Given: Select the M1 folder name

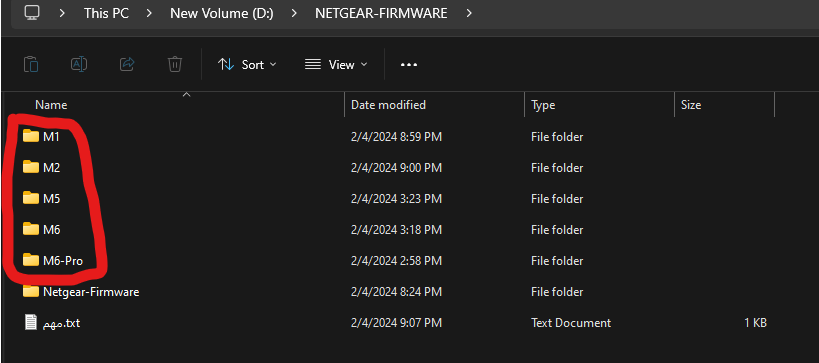Looking at the screenshot, I should coord(51,137).
